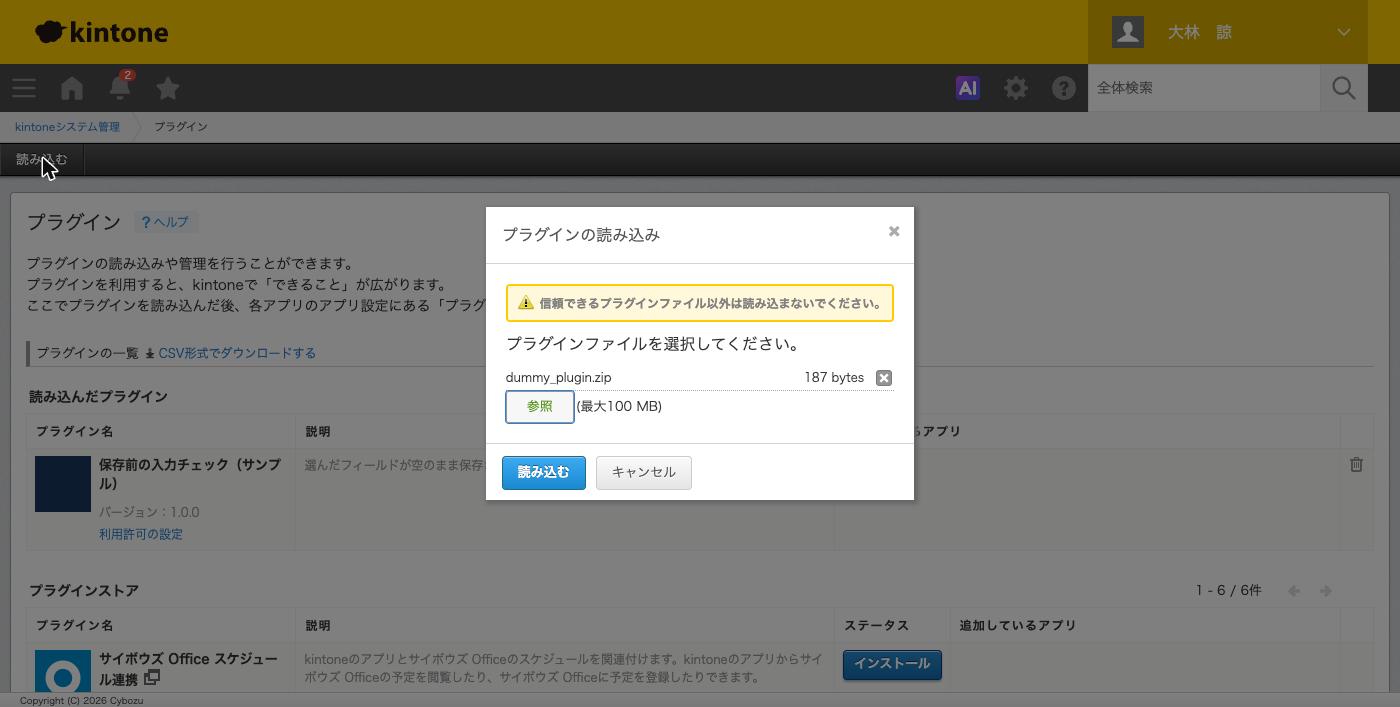Download plugin list via CSV形式でダウンロードする
1400x707 pixels.
point(237,353)
